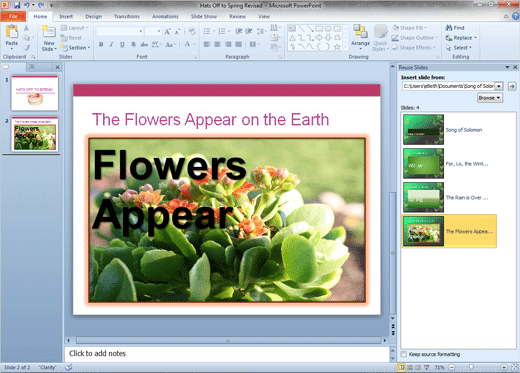Insert the Song of Solomon reuse slide

tap(449, 130)
